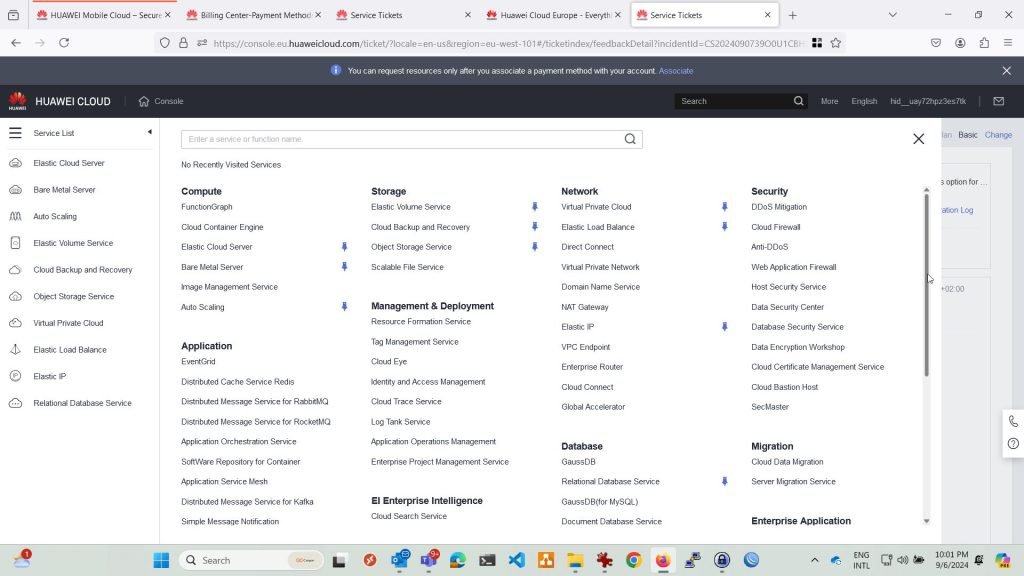1024x576 pixels.
Task: Close the service list overlay with X
Action: click(918, 139)
